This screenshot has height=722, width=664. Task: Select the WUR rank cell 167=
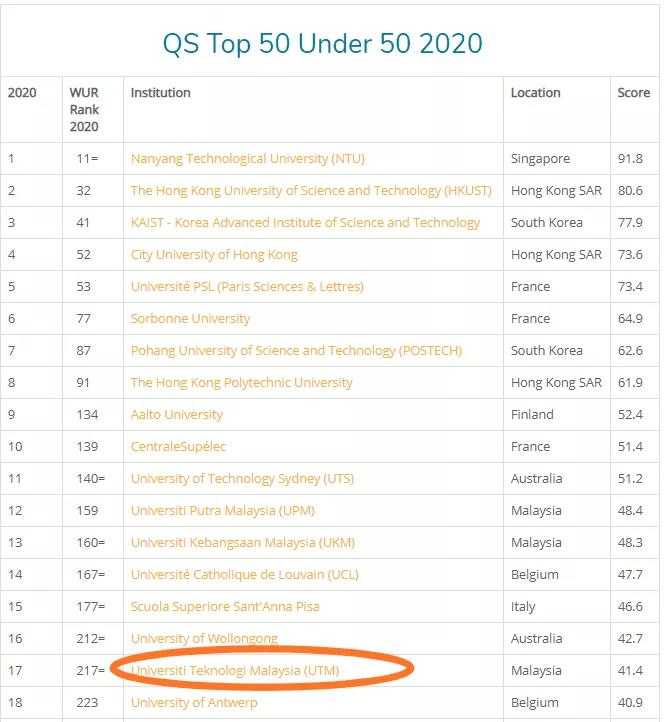click(x=91, y=575)
